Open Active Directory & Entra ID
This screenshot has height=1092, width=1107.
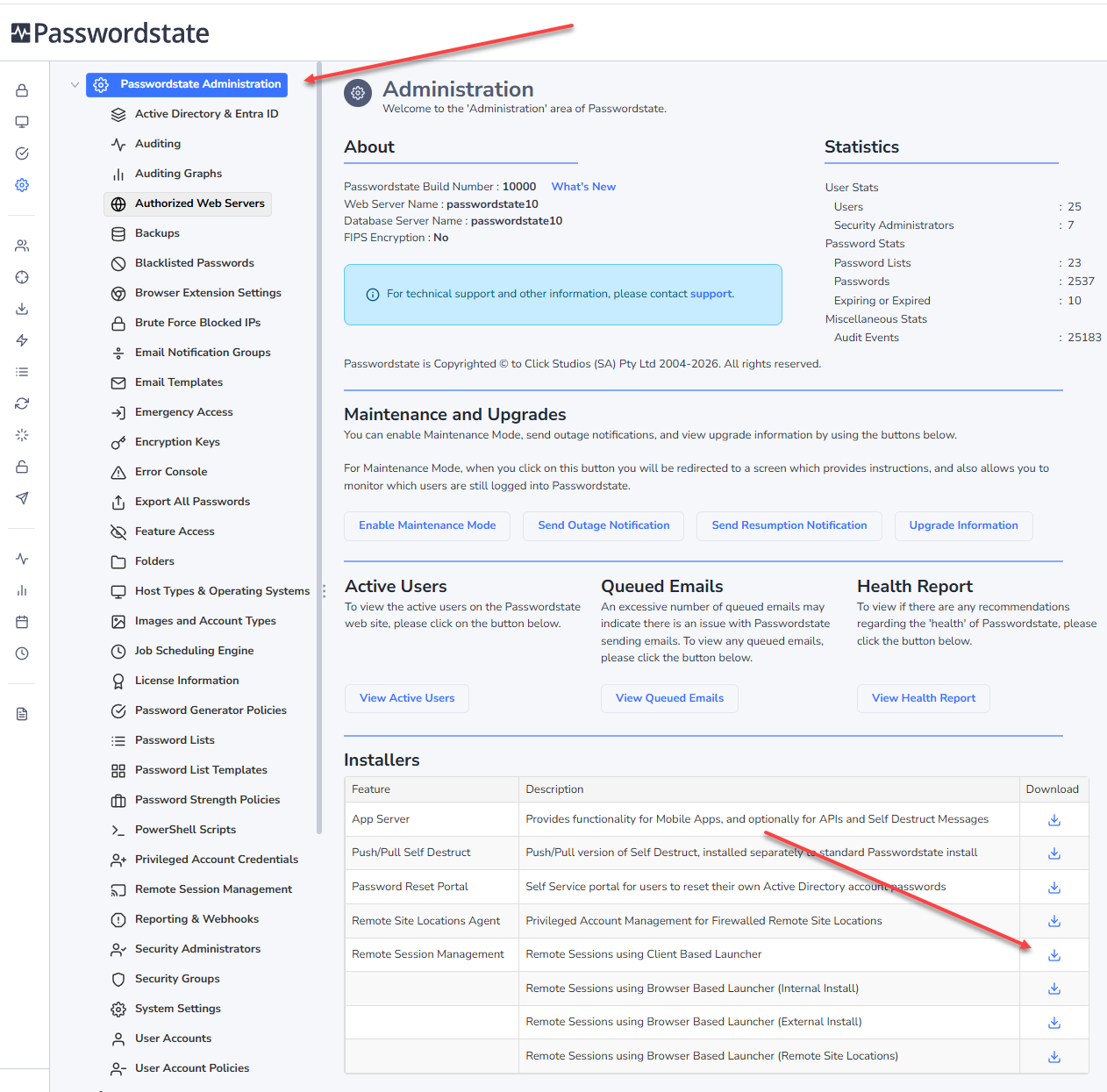coord(195,114)
